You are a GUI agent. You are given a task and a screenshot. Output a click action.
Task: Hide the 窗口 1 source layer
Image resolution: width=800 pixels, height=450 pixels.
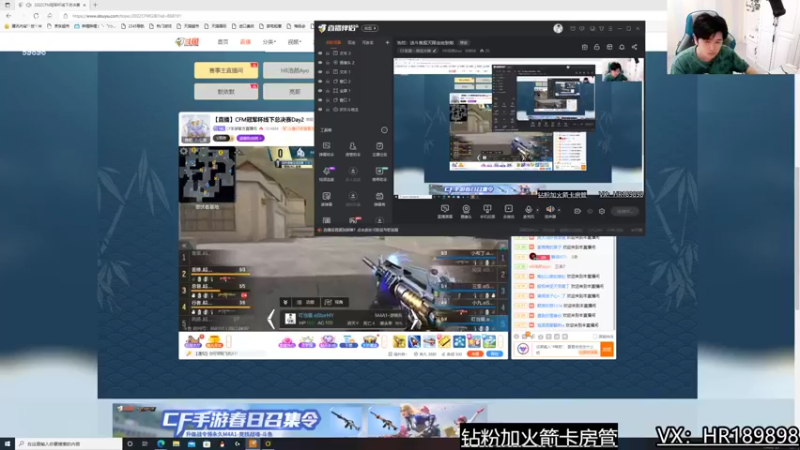pos(320,100)
